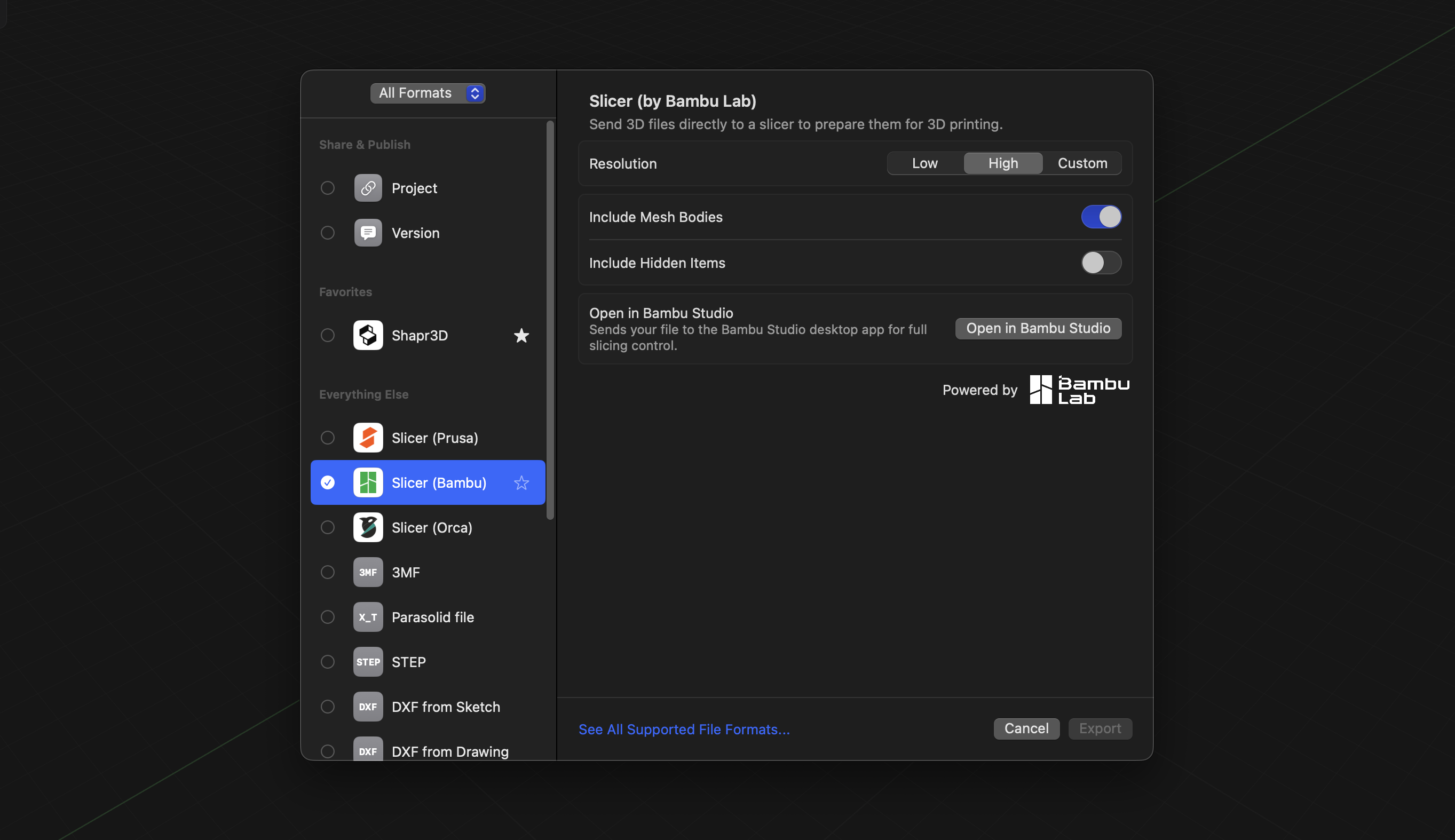Select the Version radio button
1455x840 pixels.
pos(328,233)
